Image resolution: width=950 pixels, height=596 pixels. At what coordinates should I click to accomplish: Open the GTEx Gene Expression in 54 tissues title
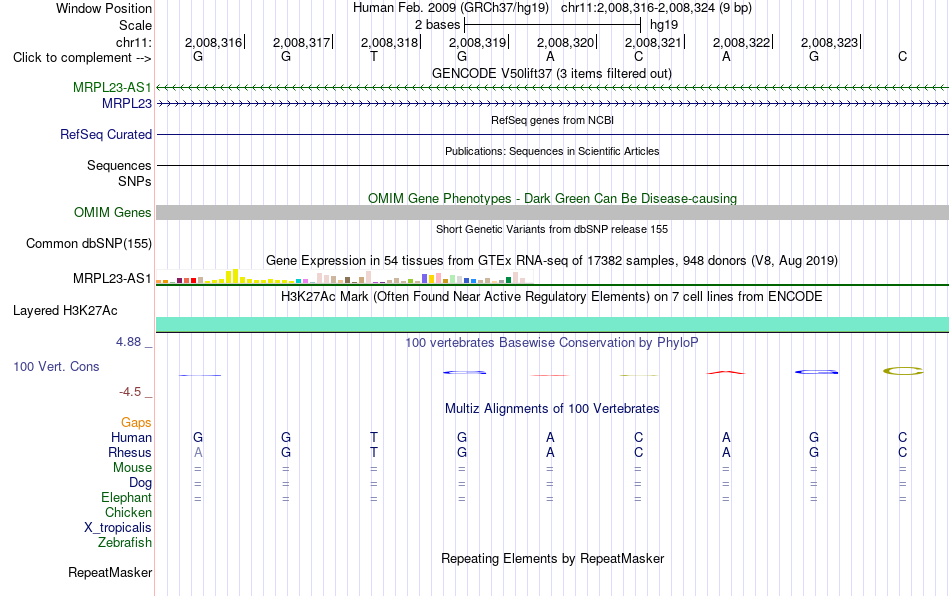pos(552,260)
